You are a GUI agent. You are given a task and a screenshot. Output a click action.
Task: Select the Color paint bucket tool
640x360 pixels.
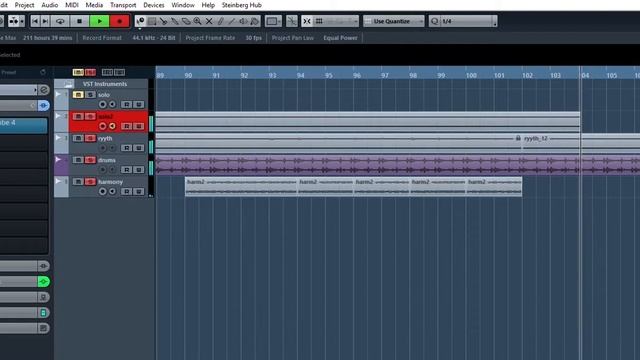(x=255, y=21)
